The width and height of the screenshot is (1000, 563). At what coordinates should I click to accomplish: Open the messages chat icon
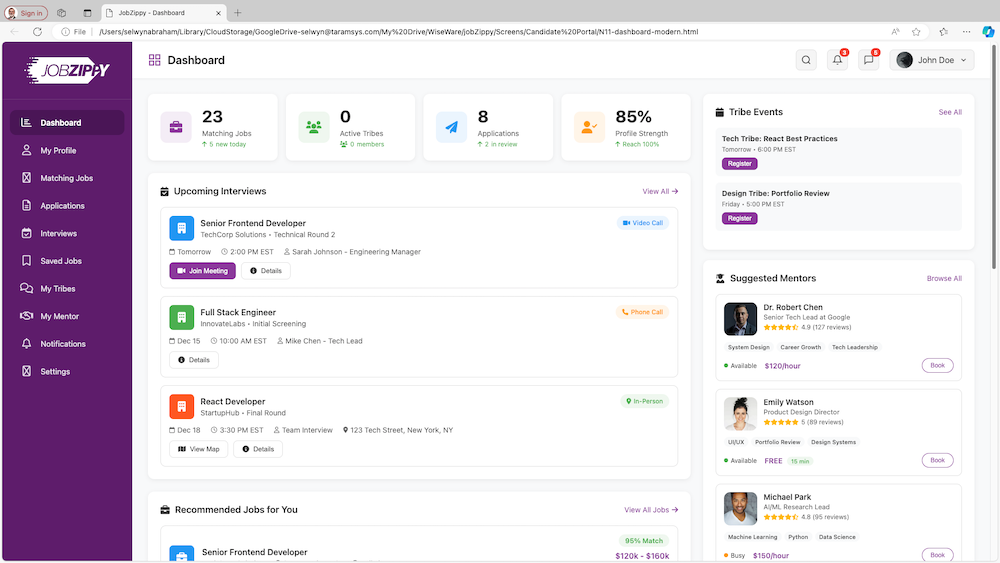pos(869,60)
